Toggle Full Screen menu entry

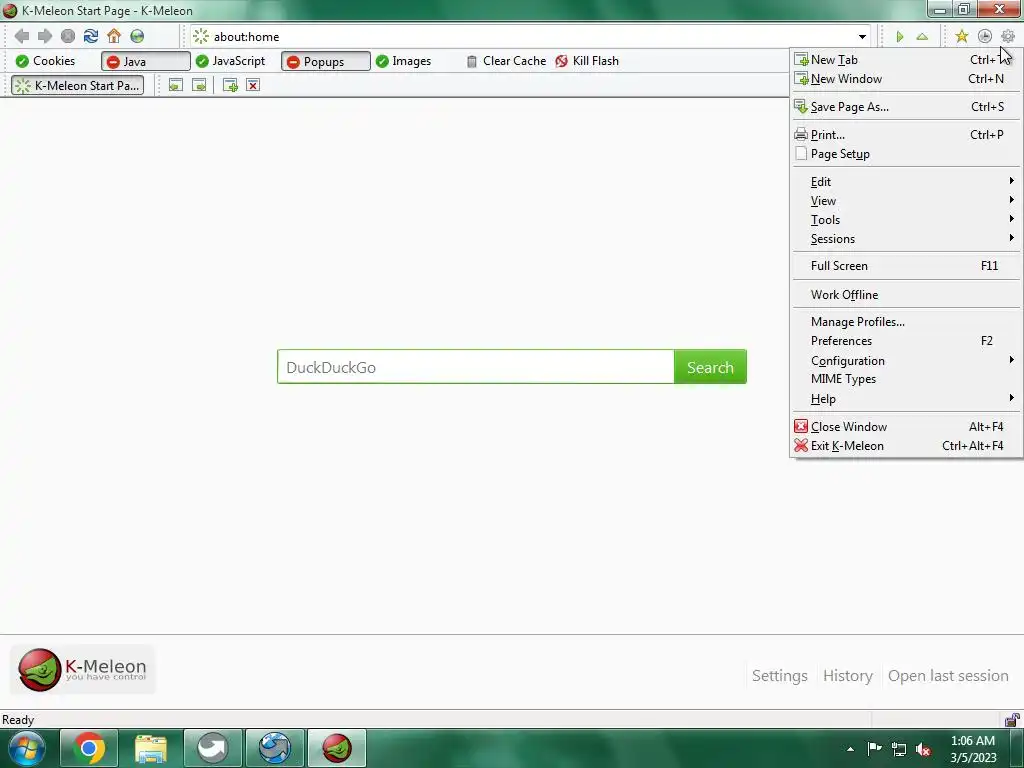point(906,266)
